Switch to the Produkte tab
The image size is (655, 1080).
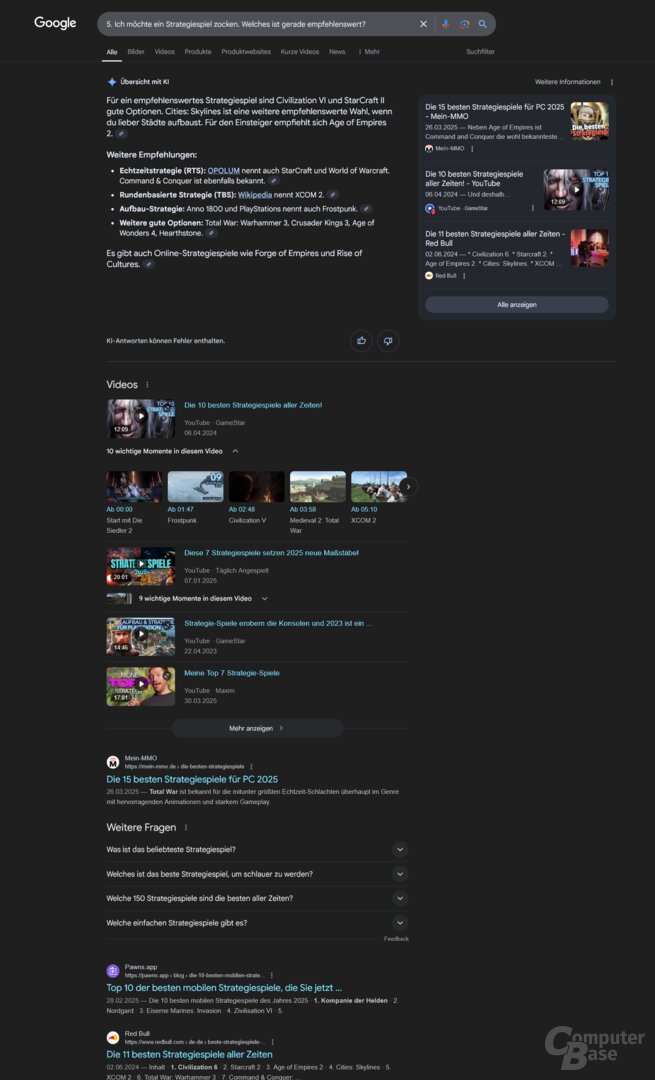click(198, 52)
